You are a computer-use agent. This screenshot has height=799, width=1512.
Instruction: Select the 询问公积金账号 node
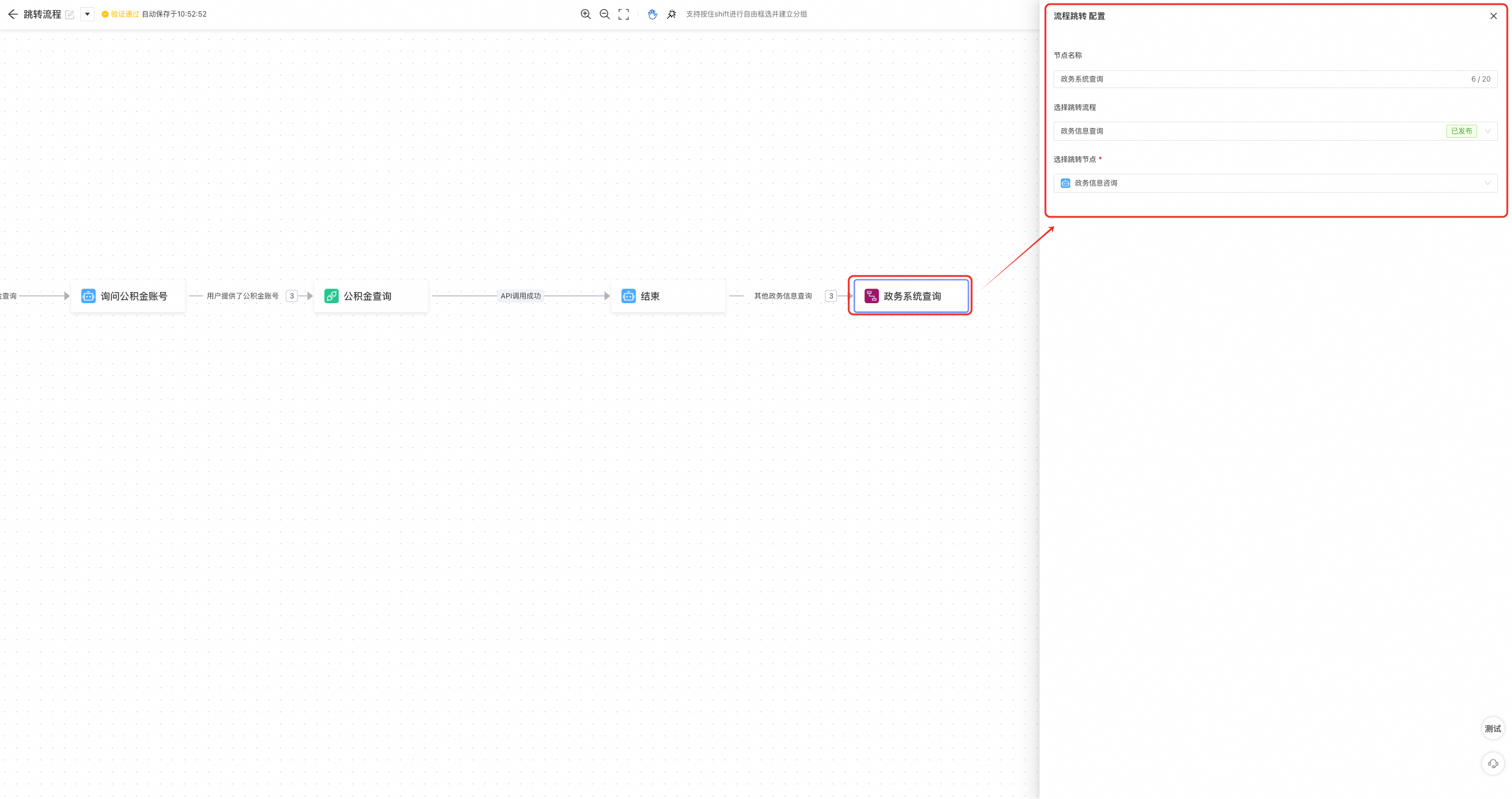click(128, 296)
